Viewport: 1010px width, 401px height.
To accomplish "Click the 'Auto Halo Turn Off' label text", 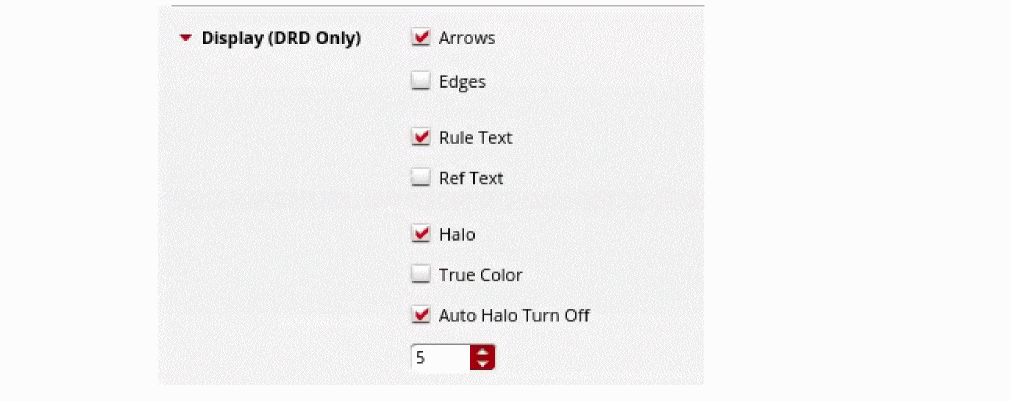I will coord(514,315).
